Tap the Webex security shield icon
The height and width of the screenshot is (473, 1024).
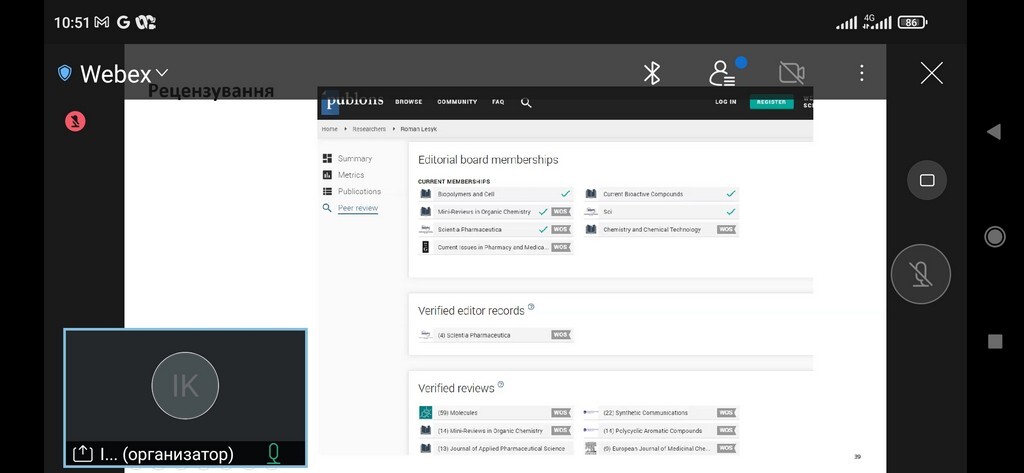click(x=64, y=73)
